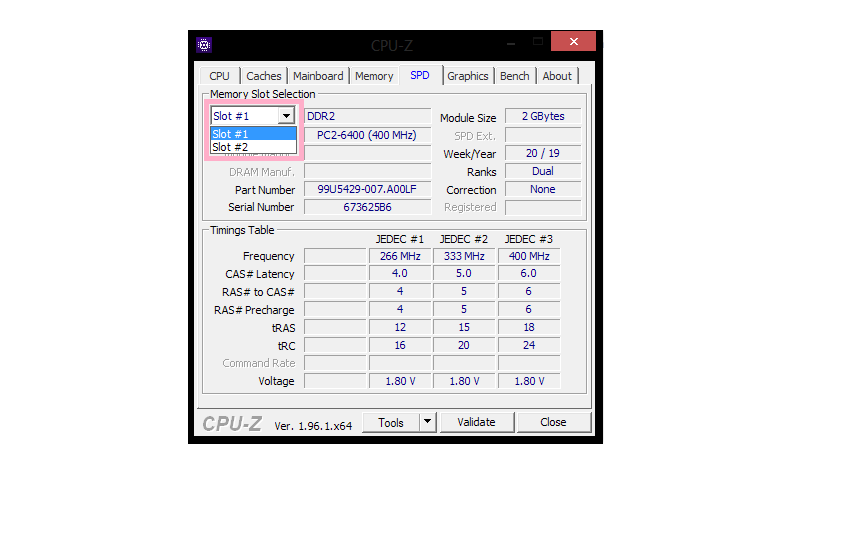Click the Close button at bottom
This screenshot has height=540, width=864.
coord(553,423)
